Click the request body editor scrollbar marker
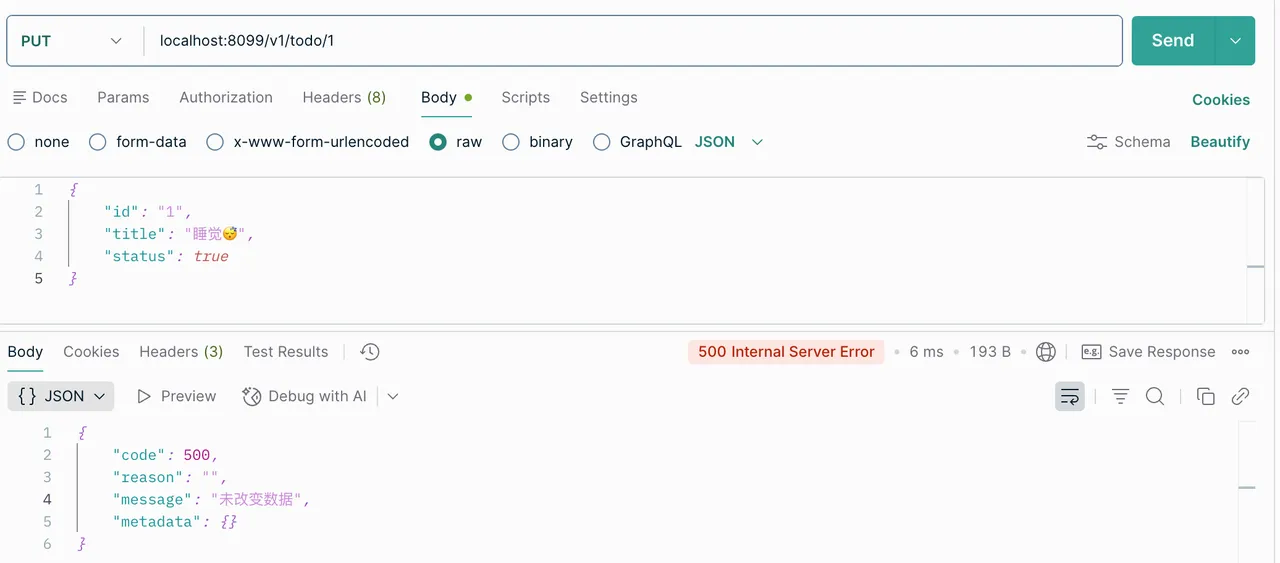1280x563 pixels. (1256, 267)
